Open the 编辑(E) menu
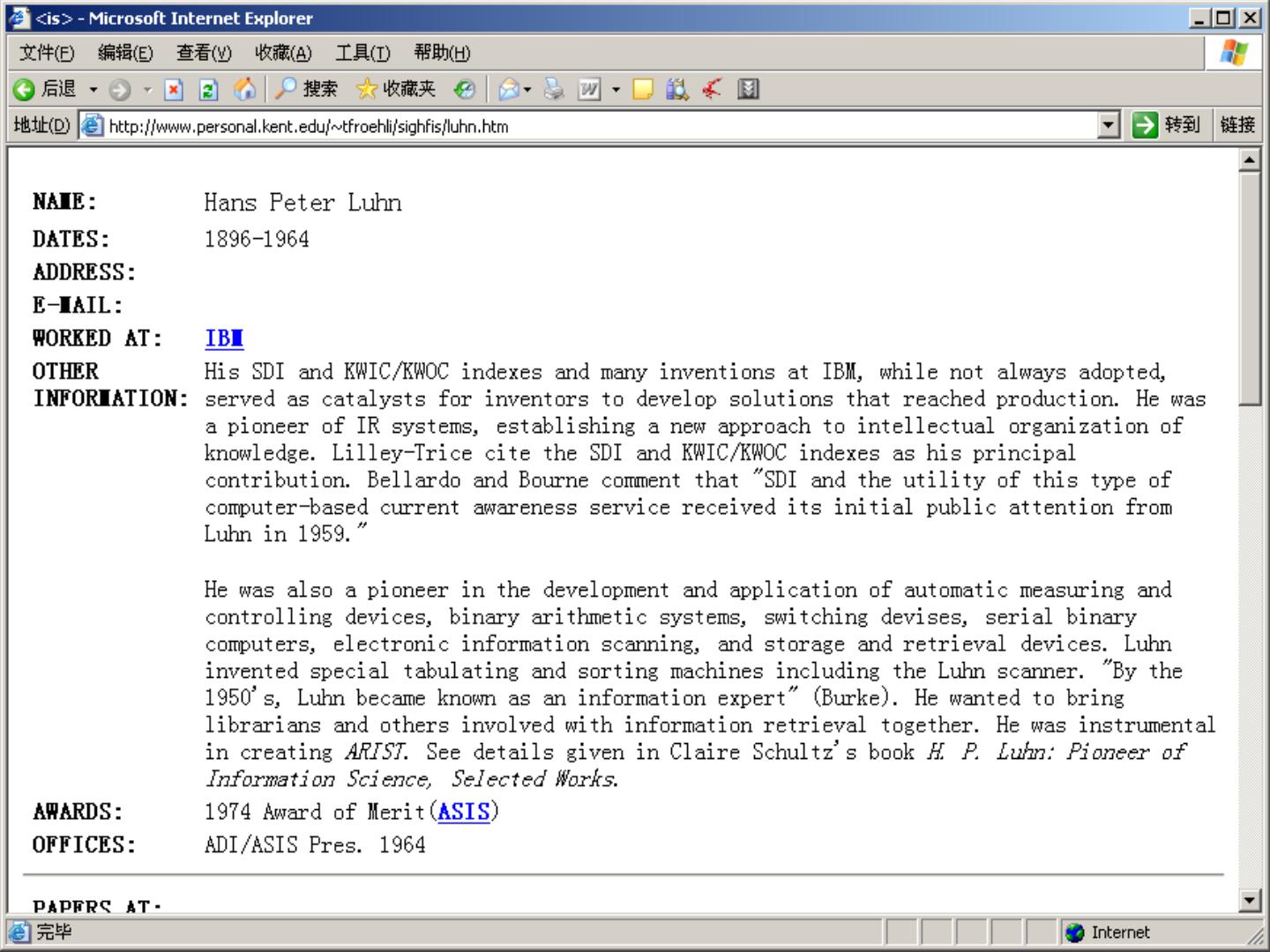The image size is (1270, 952). coord(125,53)
